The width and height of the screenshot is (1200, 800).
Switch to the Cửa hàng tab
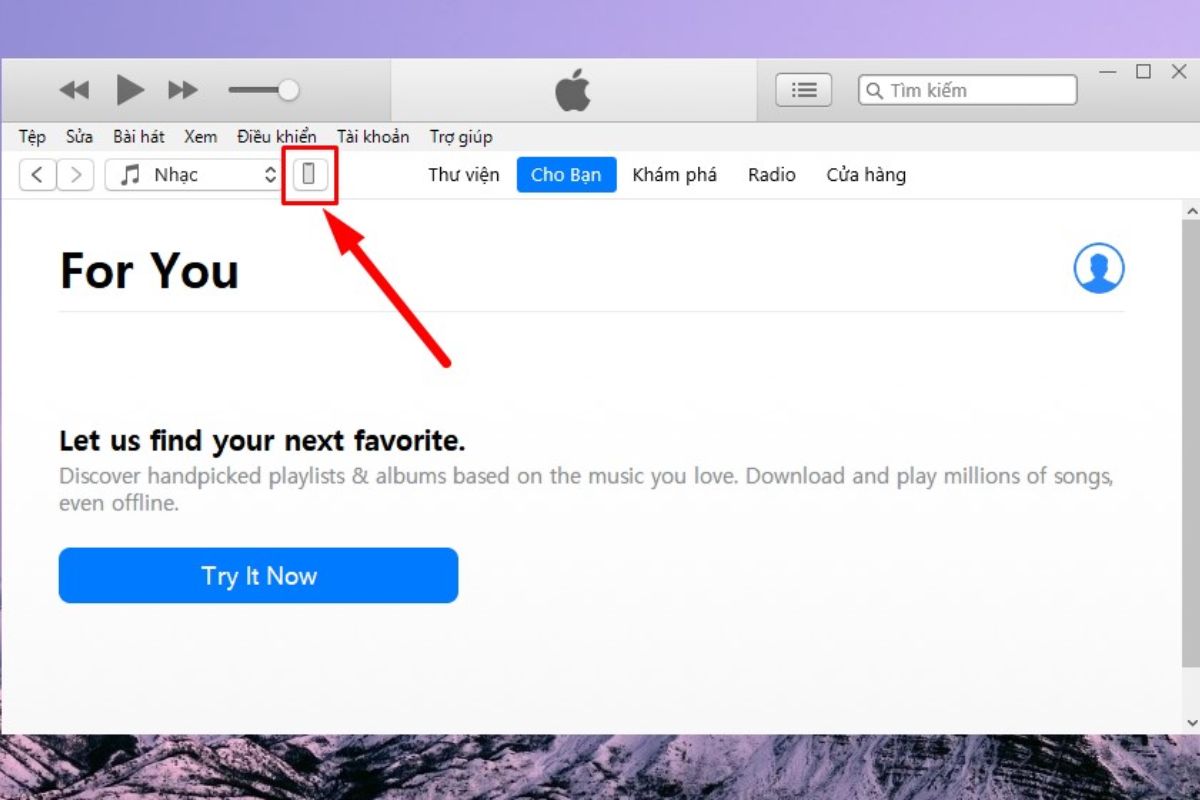point(866,174)
